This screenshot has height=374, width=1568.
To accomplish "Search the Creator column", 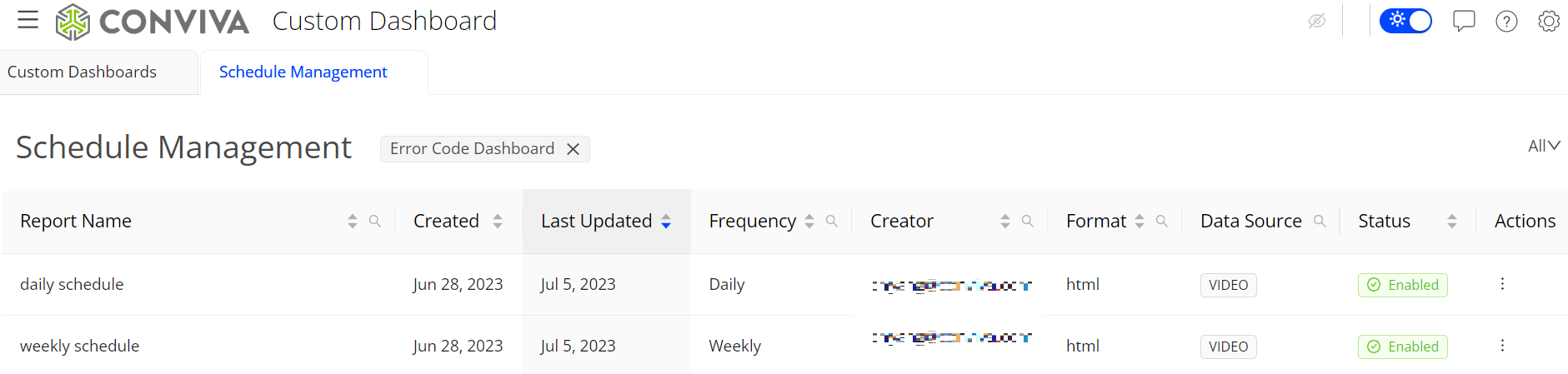I will coord(1027,221).
